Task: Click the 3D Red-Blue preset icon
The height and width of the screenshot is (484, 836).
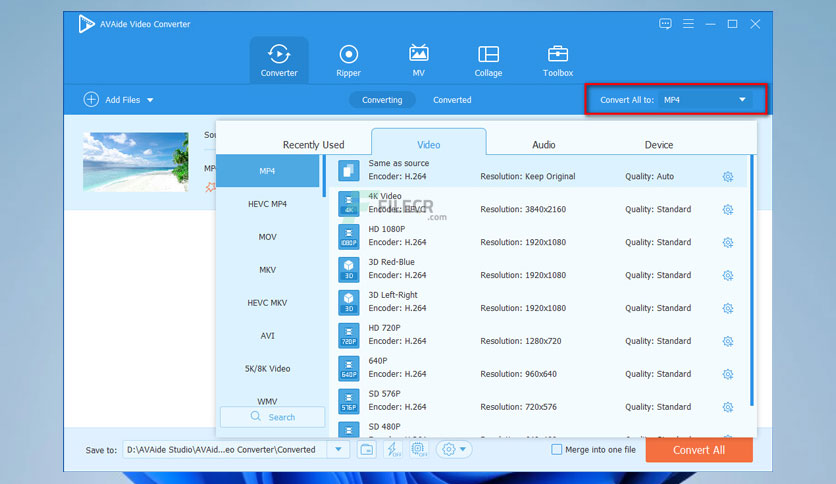Action: tap(349, 270)
